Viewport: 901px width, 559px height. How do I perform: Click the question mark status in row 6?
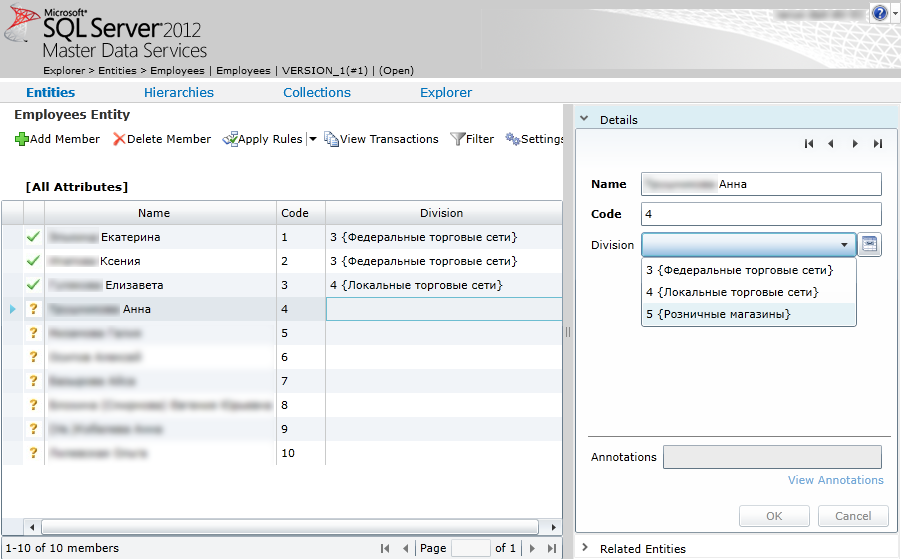point(33,357)
